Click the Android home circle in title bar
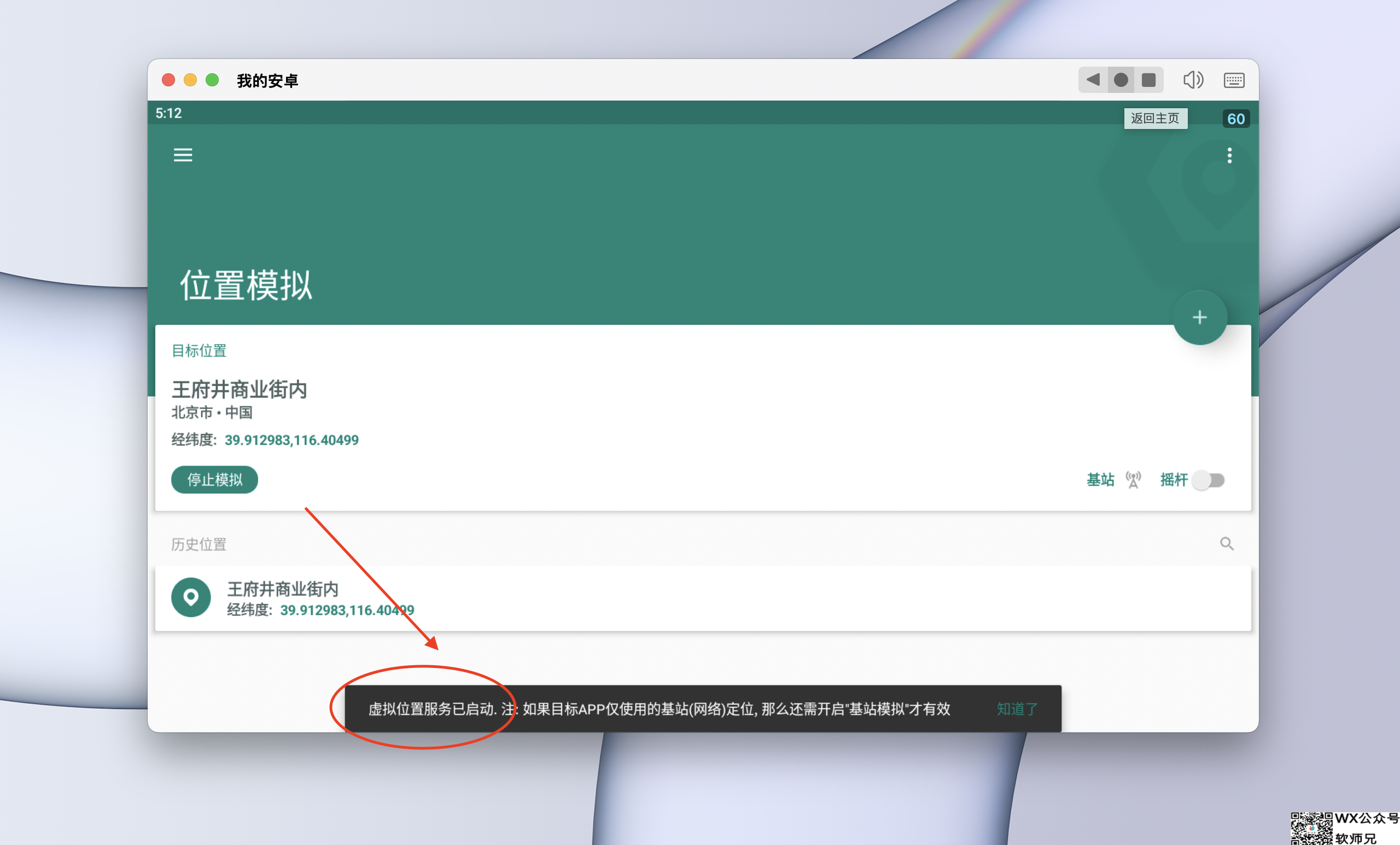This screenshot has width=1400, height=845. pyautogui.click(x=1121, y=79)
